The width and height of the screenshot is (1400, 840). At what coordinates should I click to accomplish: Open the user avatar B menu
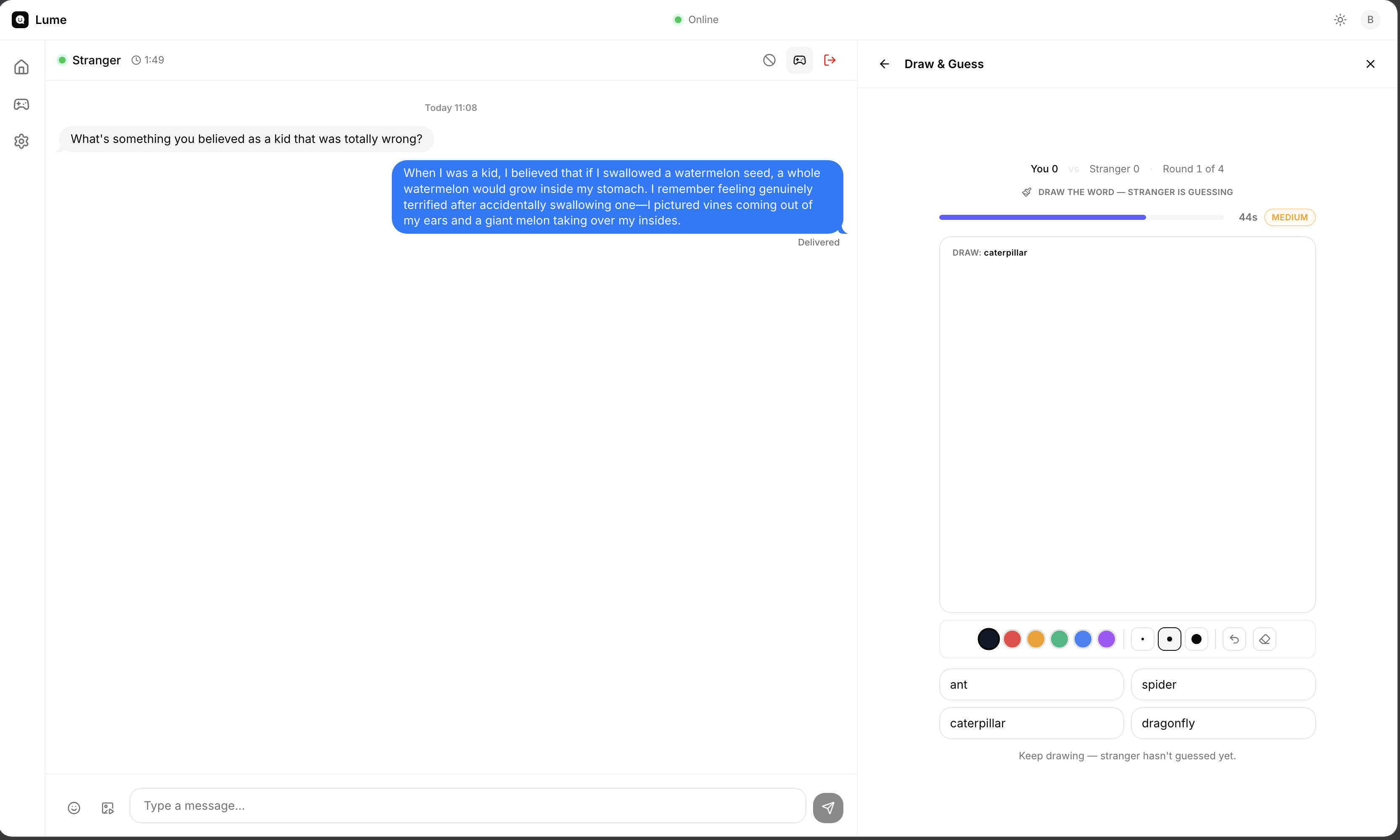coord(1370,20)
